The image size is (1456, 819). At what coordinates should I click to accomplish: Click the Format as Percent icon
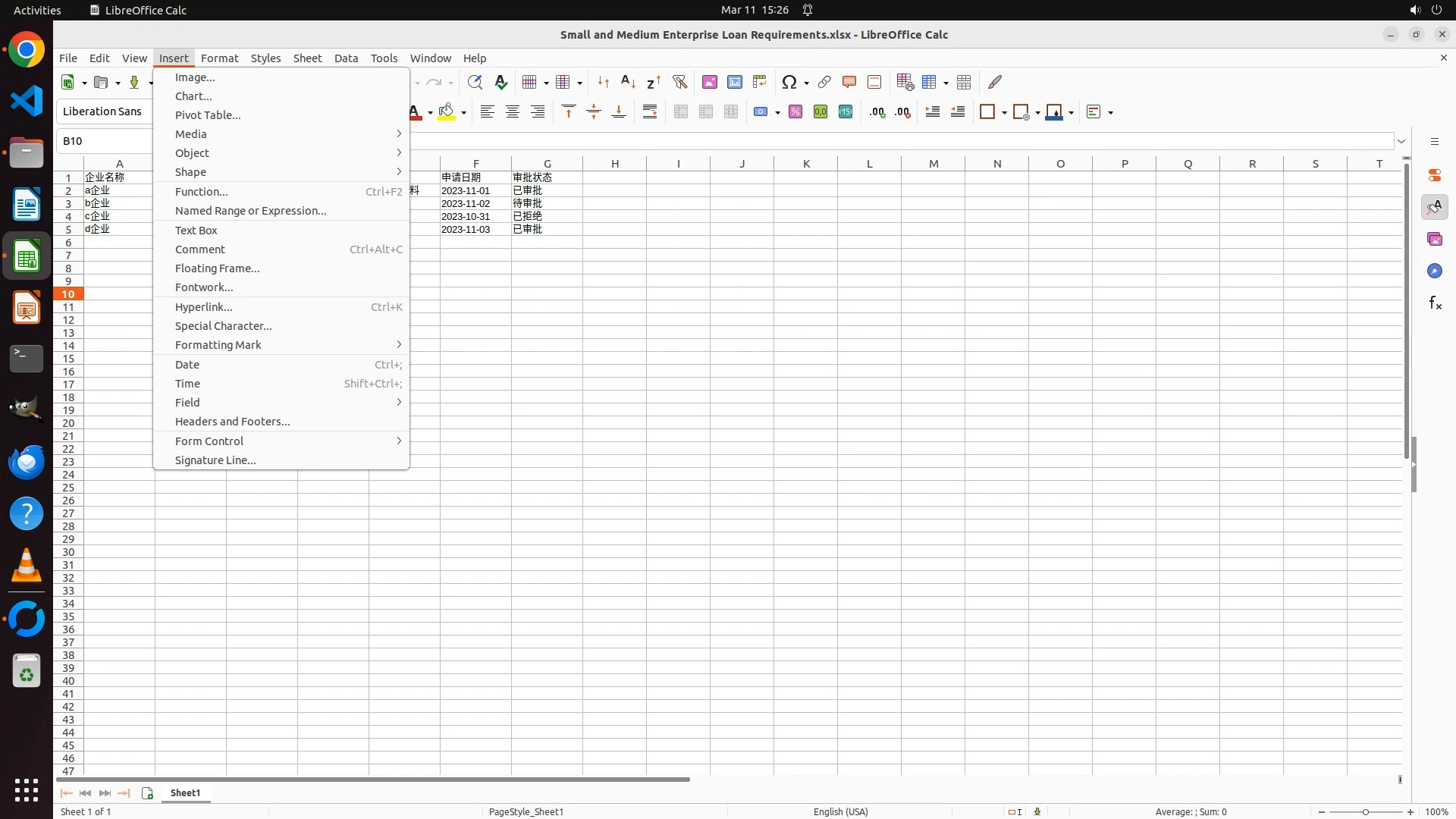795,112
